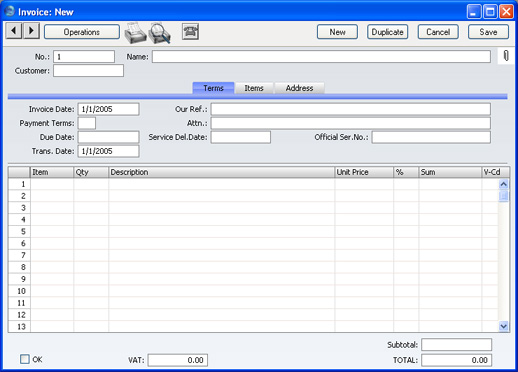Click the items grid scrollbar thumb
Viewport: 518px width, 372px height.
click(504, 196)
